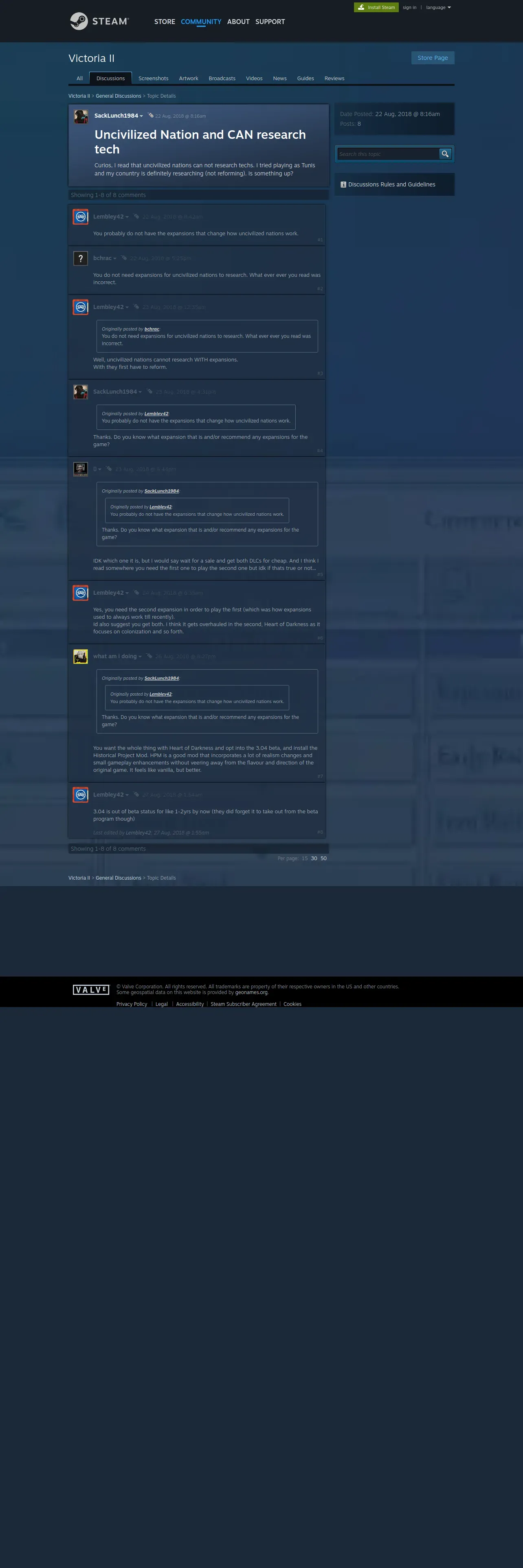Set comments per page to 30
Screen dimensions: 523x1568
tap(314, 858)
